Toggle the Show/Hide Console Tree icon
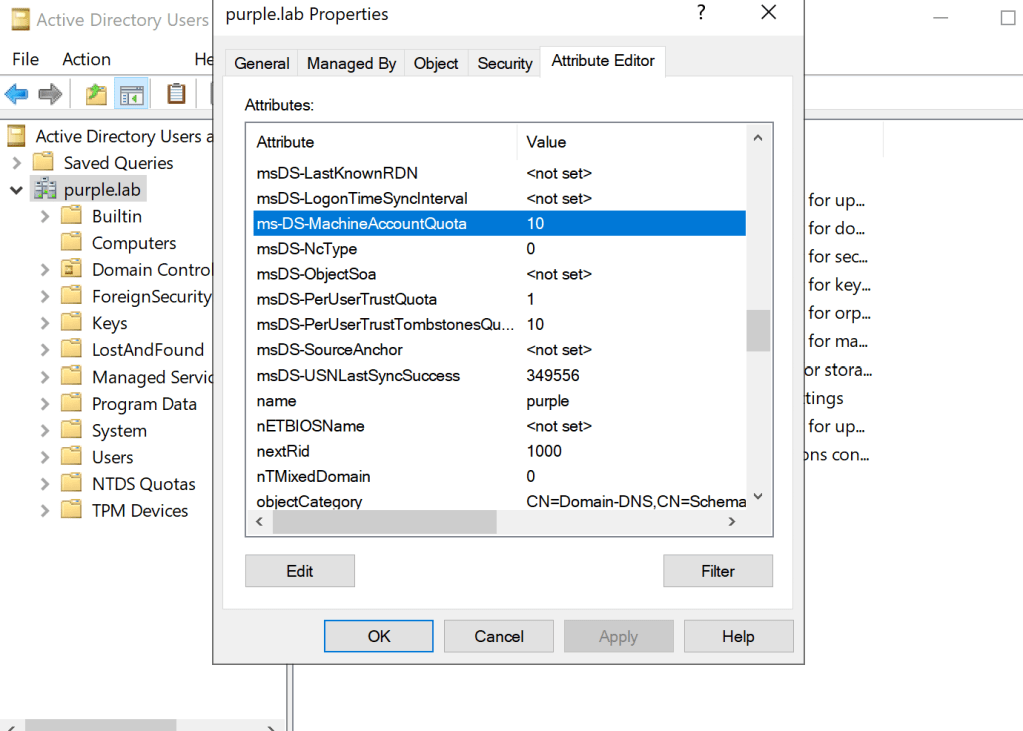Screen dimensions: 1023x731 131,94
